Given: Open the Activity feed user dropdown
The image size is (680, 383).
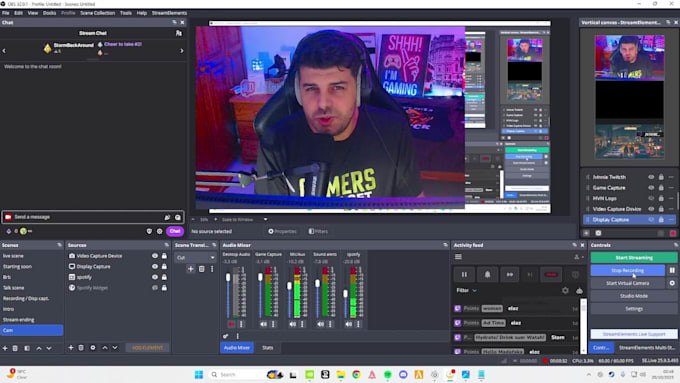Looking at the screenshot, I should [579, 257].
